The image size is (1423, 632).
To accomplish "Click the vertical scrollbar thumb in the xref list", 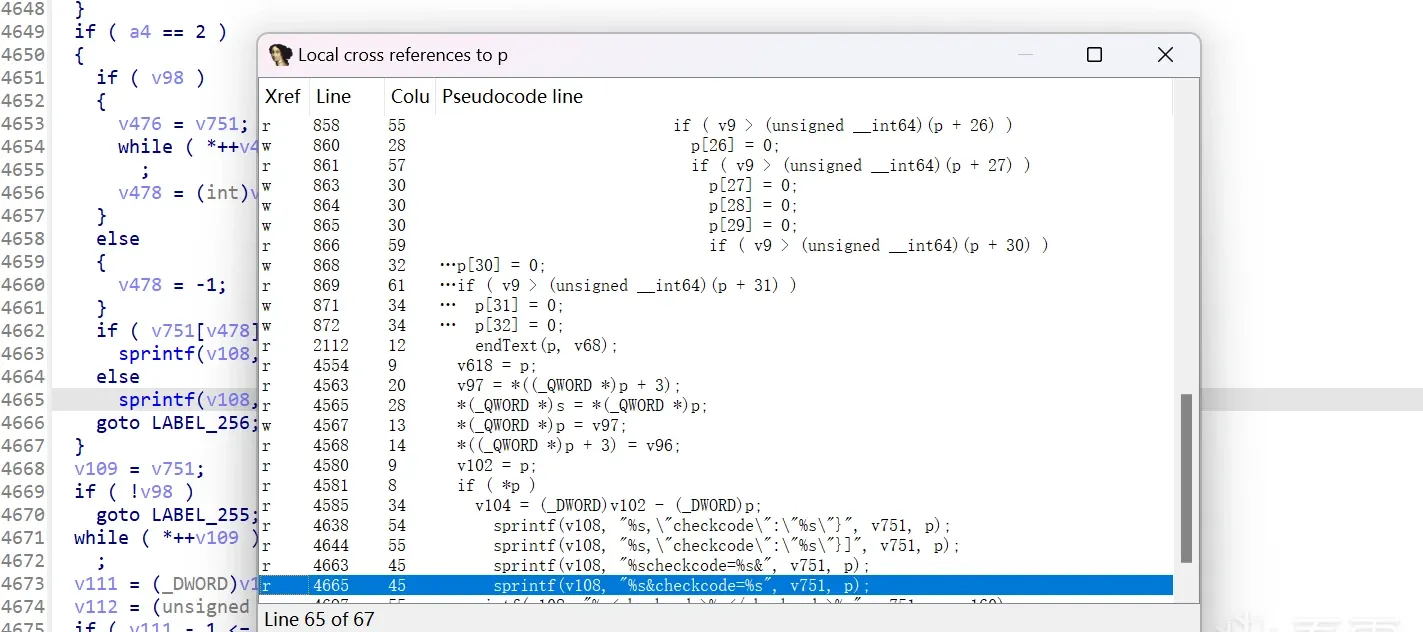I will click(1186, 478).
